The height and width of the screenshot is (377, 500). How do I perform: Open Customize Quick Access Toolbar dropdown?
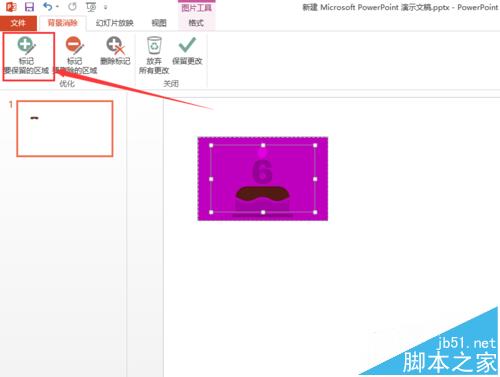point(106,7)
